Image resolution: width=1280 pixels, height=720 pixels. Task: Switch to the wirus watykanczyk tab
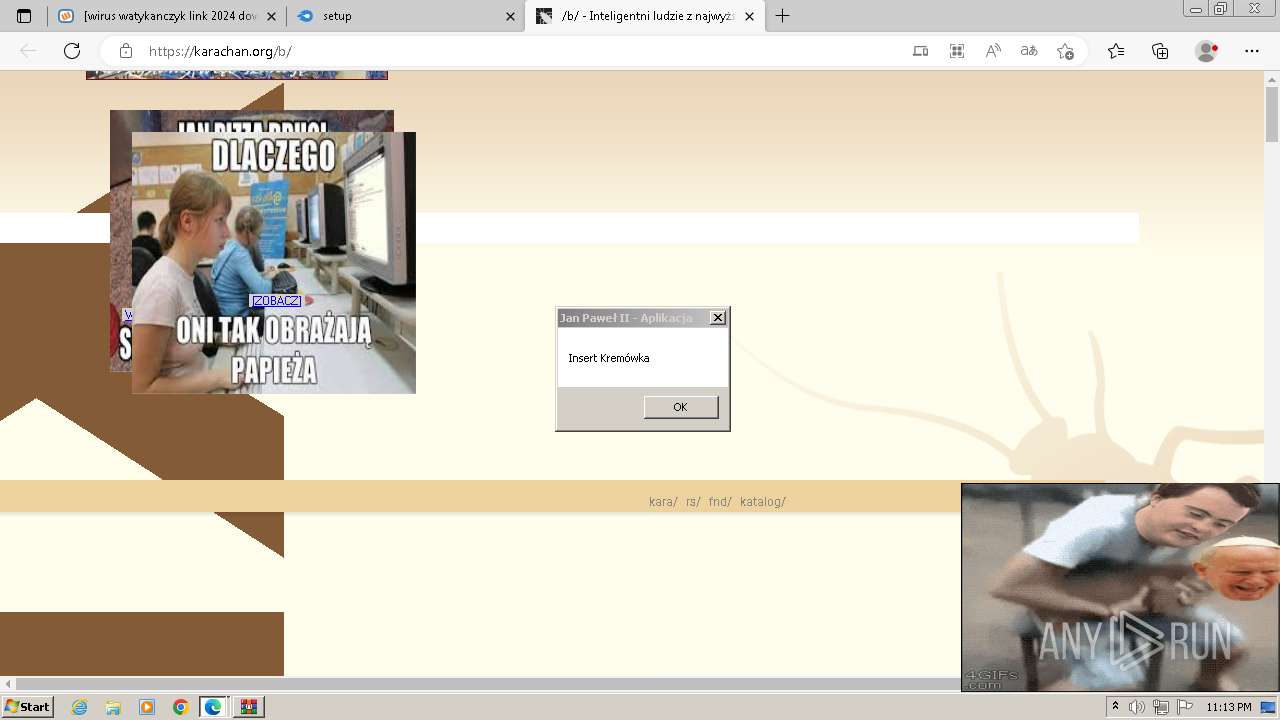(166, 16)
